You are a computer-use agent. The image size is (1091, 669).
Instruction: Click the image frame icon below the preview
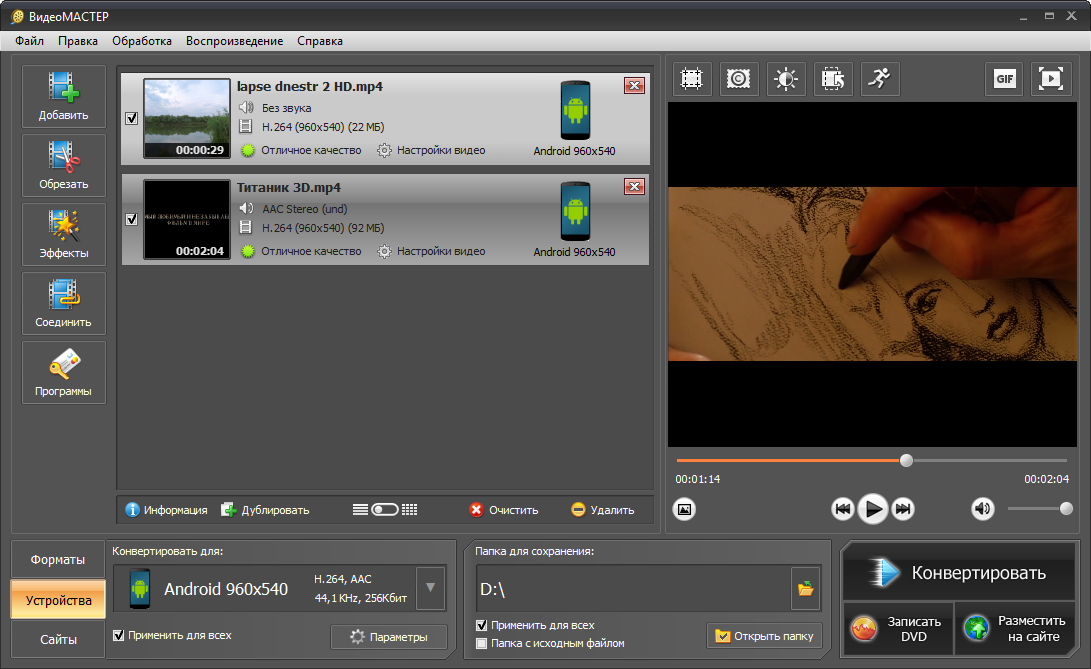pos(685,509)
